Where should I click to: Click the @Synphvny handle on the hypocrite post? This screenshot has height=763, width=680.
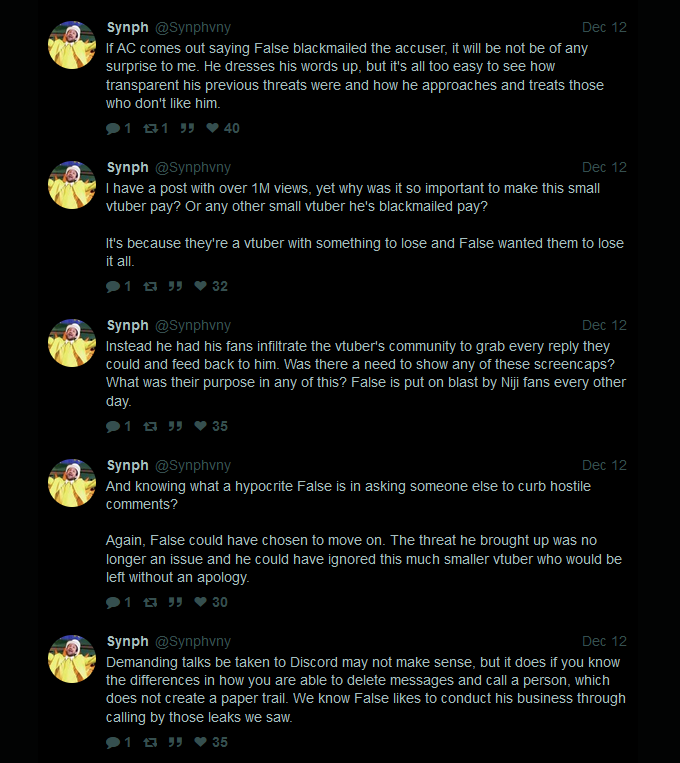click(193, 466)
